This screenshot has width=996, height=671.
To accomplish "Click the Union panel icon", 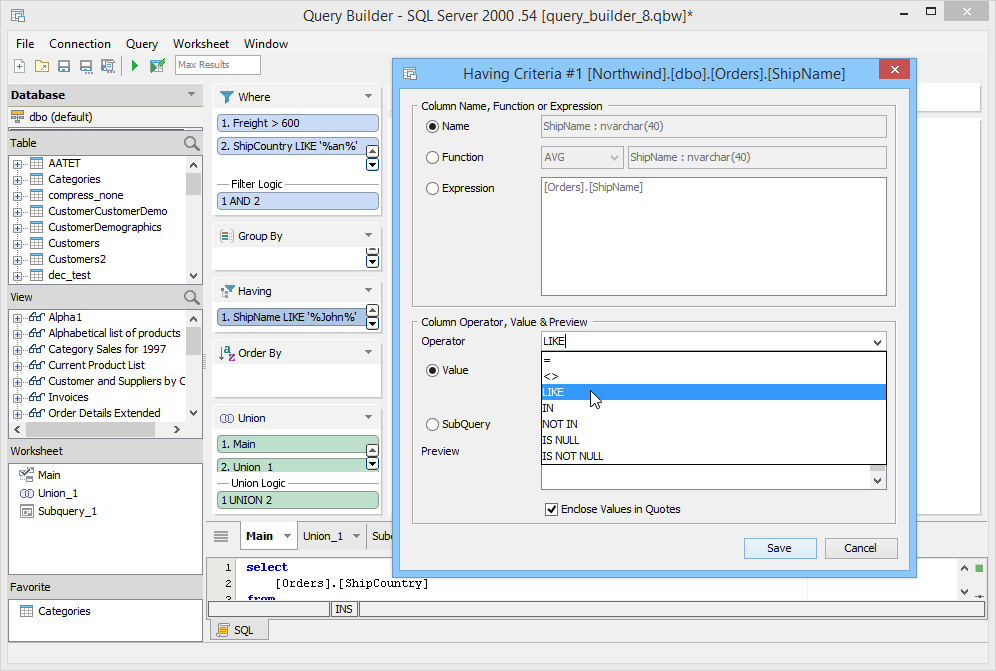I will point(227,418).
